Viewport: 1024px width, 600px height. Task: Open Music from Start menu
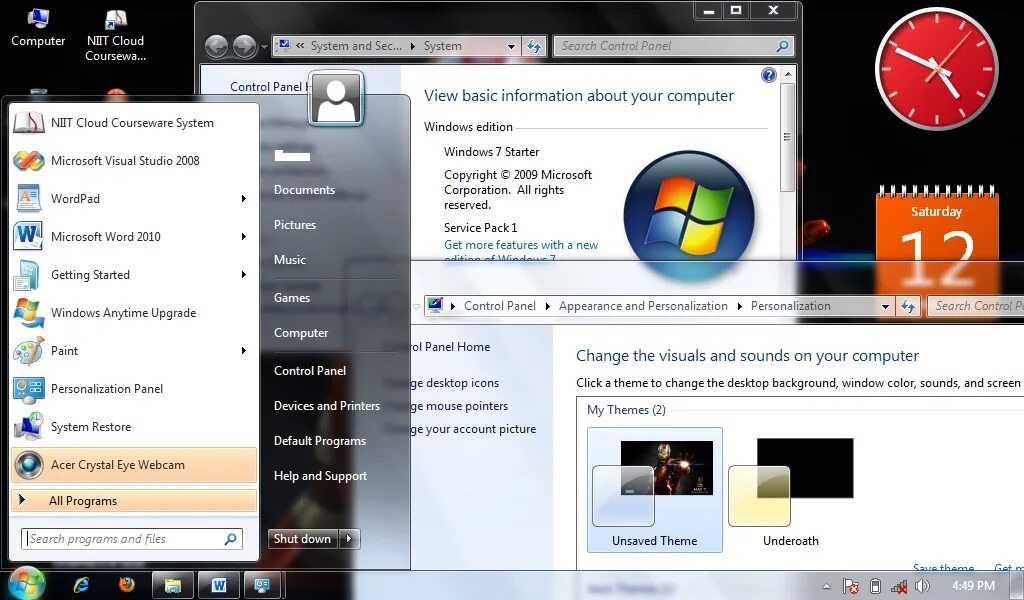pyautogui.click(x=290, y=260)
